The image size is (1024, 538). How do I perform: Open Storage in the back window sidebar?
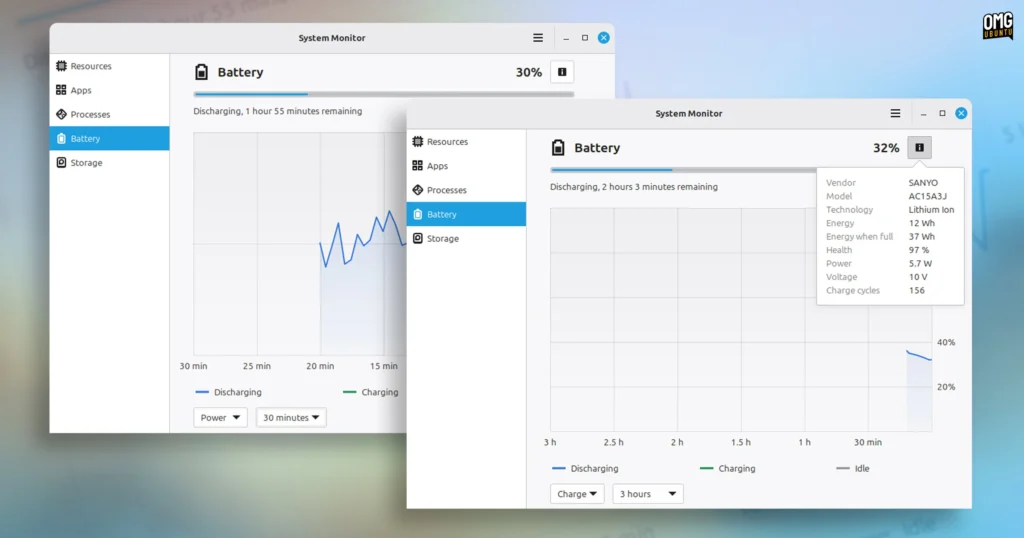pyautogui.click(x=109, y=163)
